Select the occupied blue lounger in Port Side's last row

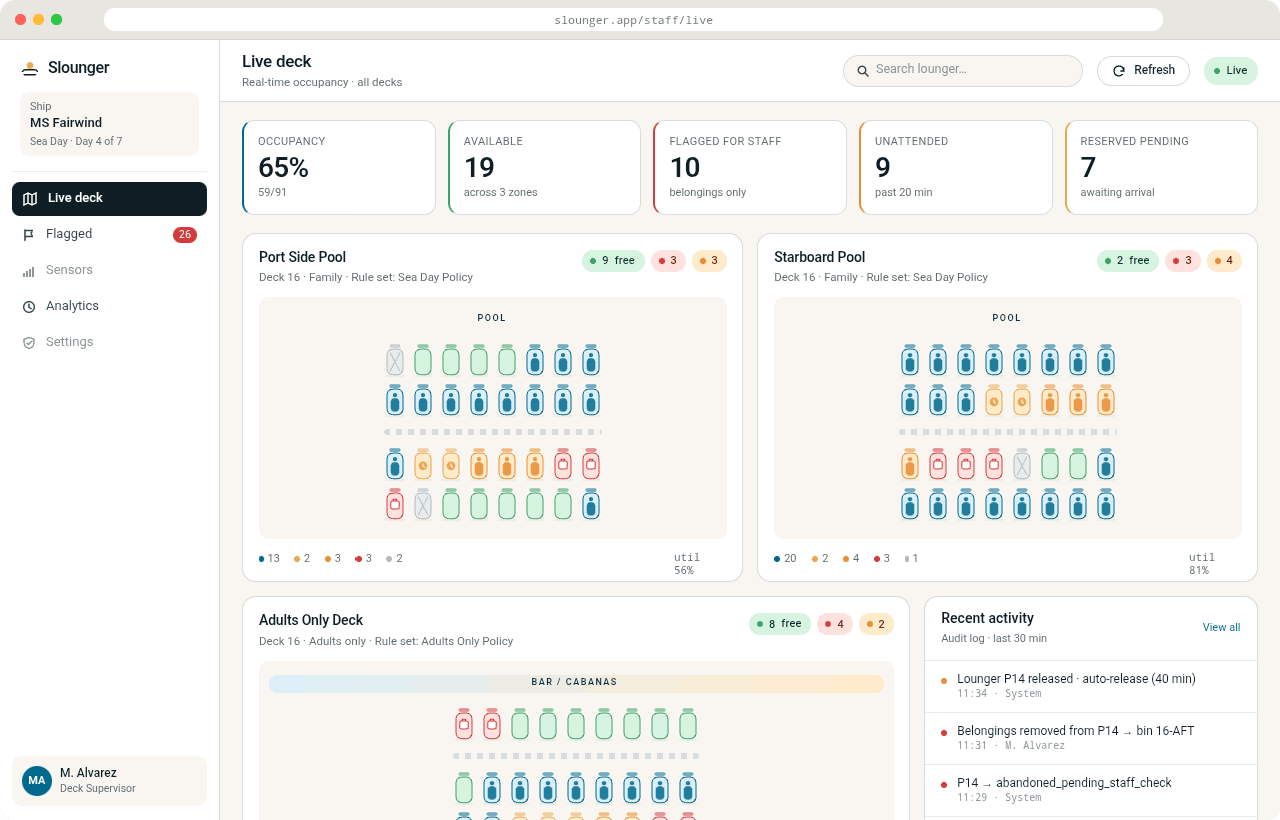591,504
